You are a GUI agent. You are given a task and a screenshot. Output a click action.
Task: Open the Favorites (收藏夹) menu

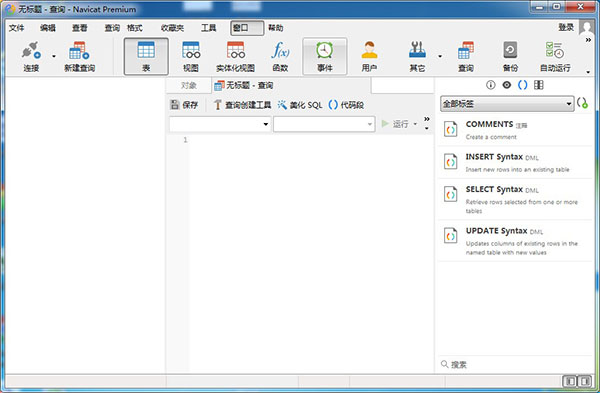coord(172,28)
